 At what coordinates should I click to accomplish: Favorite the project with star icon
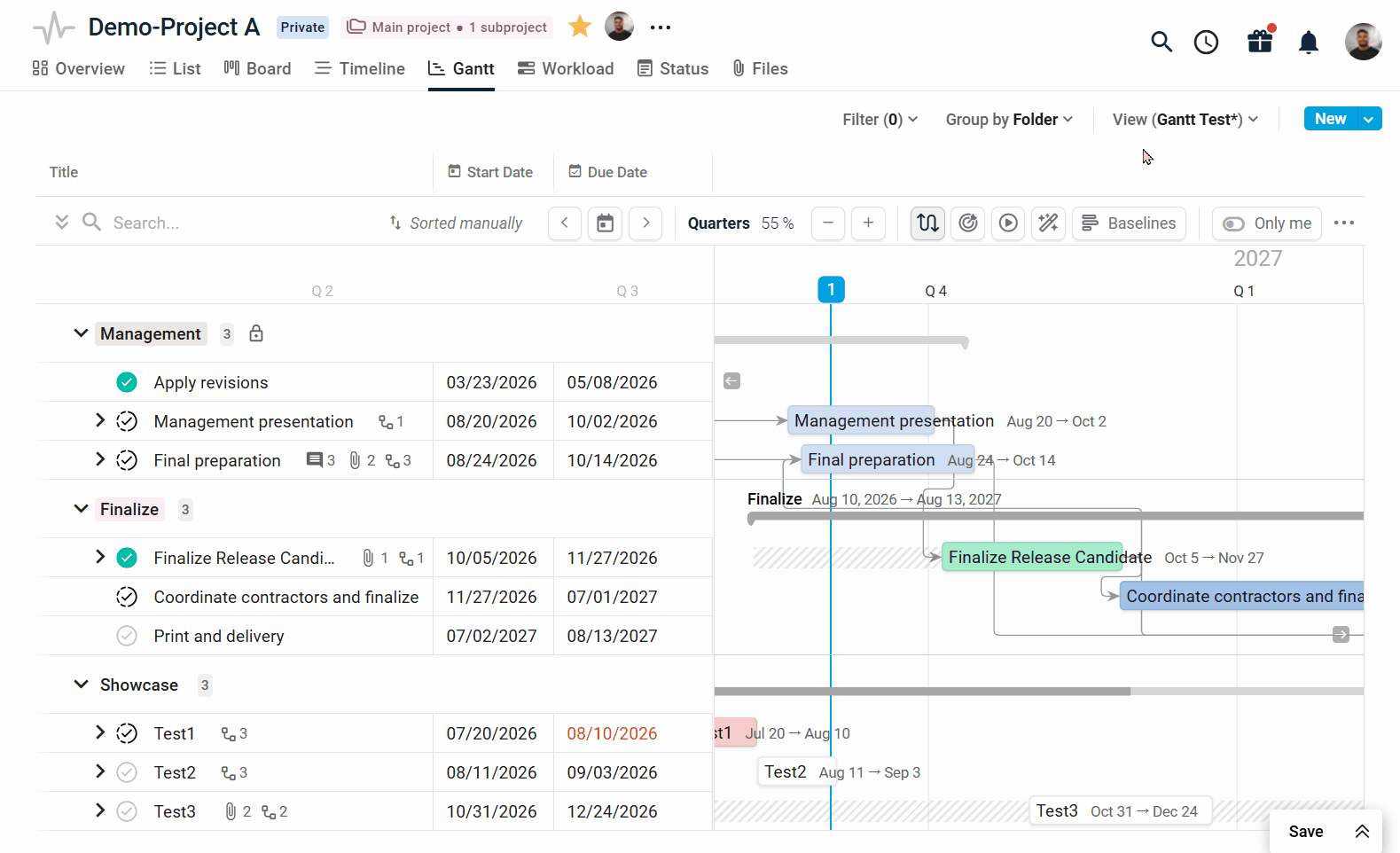(580, 27)
